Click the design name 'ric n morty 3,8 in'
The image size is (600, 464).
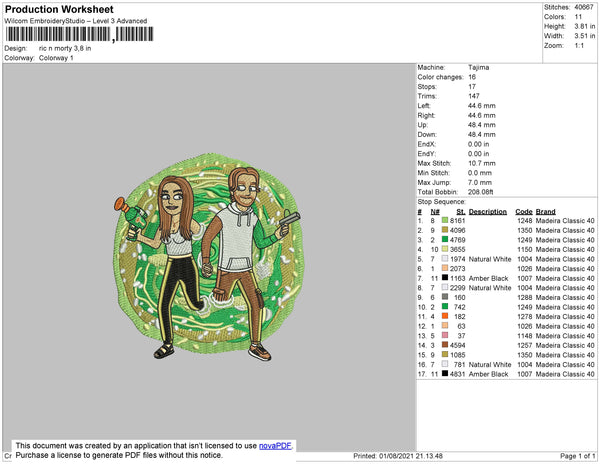tap(65, 49)
